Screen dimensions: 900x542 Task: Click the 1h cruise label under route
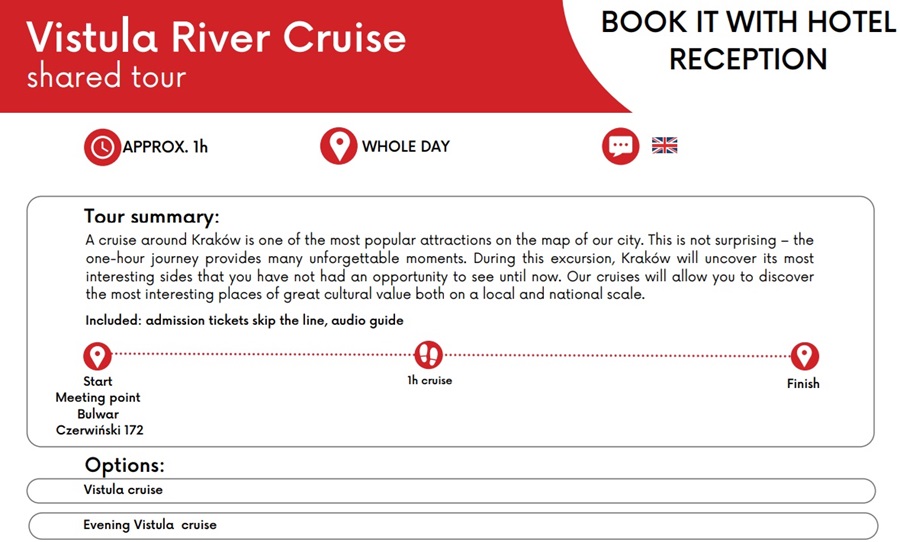tap(429, 381)
